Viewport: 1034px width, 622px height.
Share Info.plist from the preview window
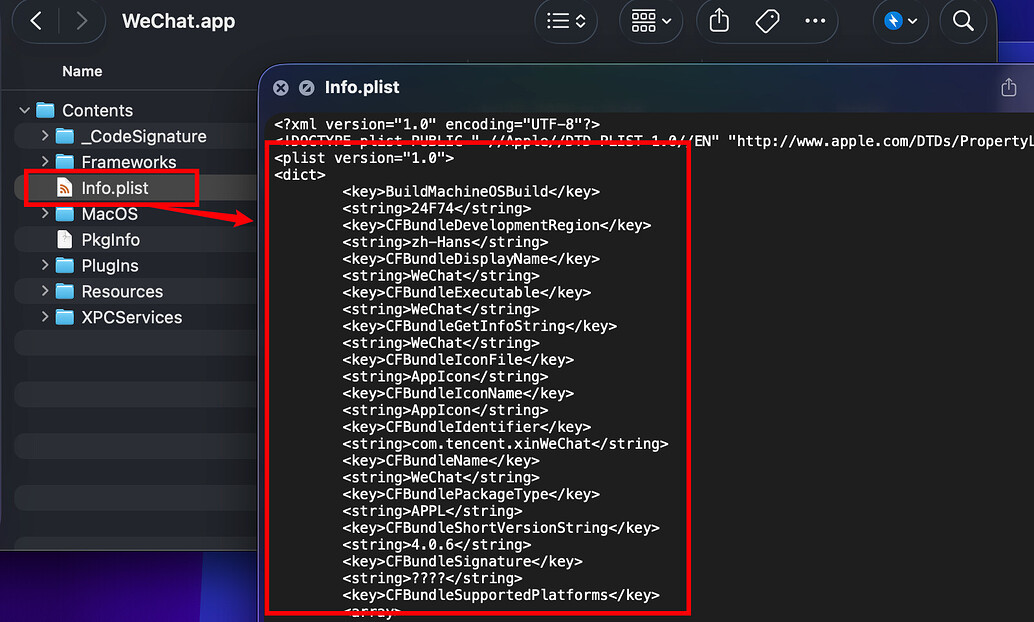click(x=1008, y=87)
